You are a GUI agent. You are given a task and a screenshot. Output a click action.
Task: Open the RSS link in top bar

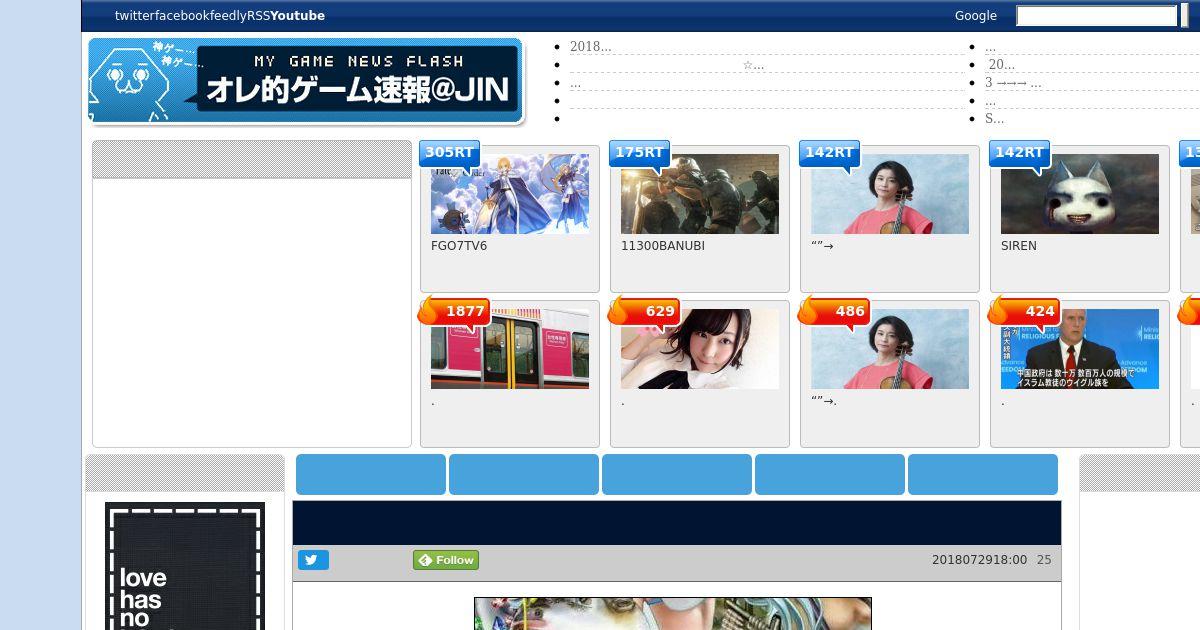point(258,16)
